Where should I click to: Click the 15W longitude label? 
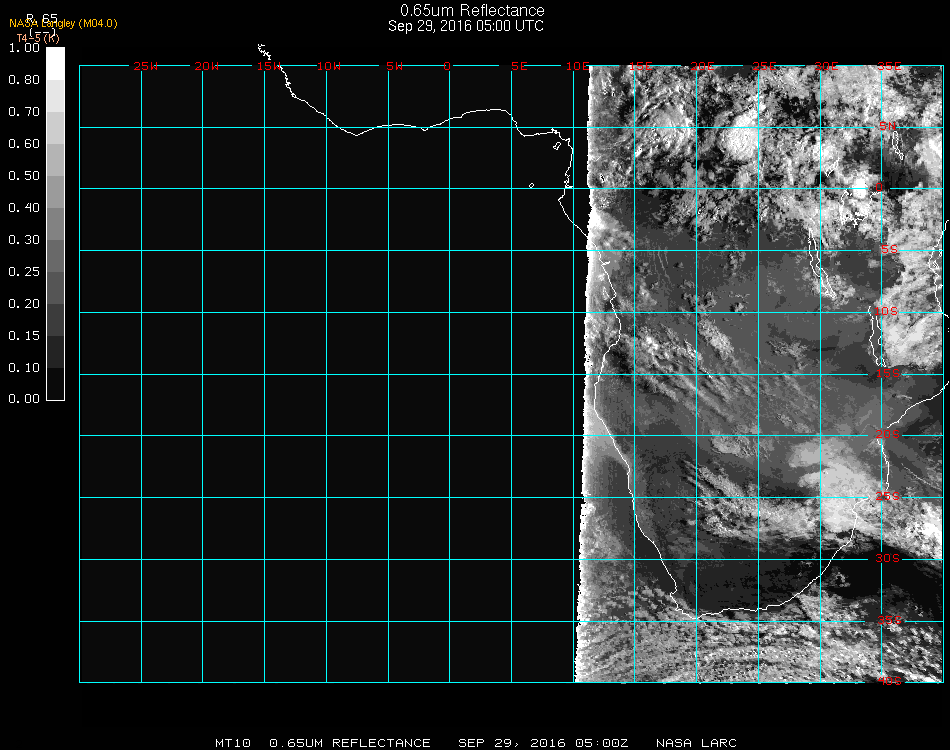(269, 66)
